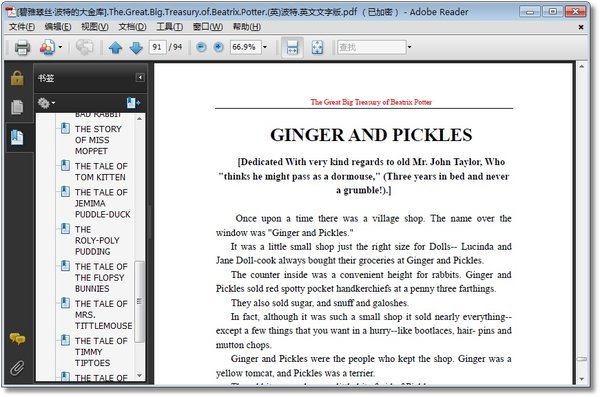Open the find box options dropdown arrow
600x397 pixels.
409,47
